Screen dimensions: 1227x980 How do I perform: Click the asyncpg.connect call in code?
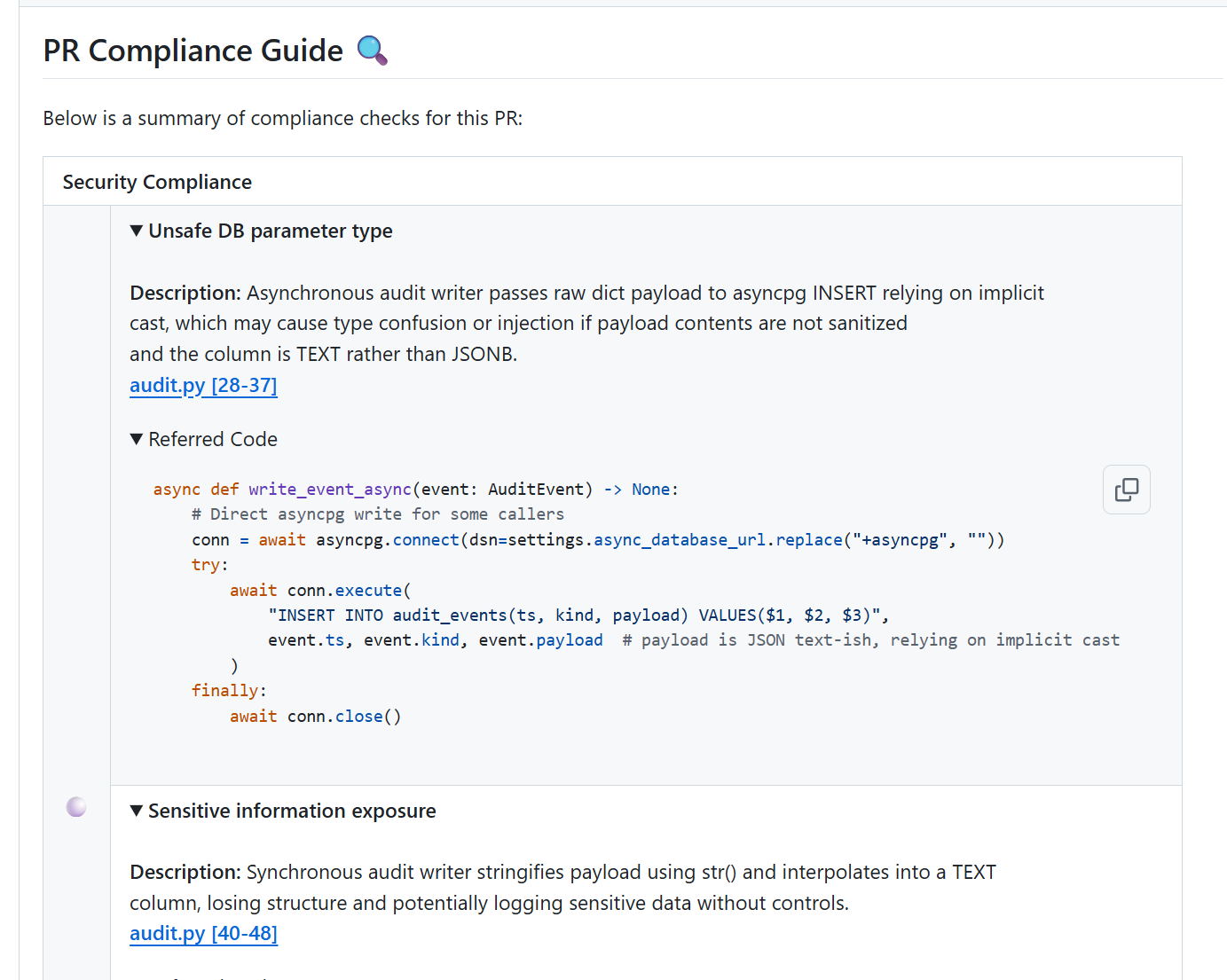388,540
